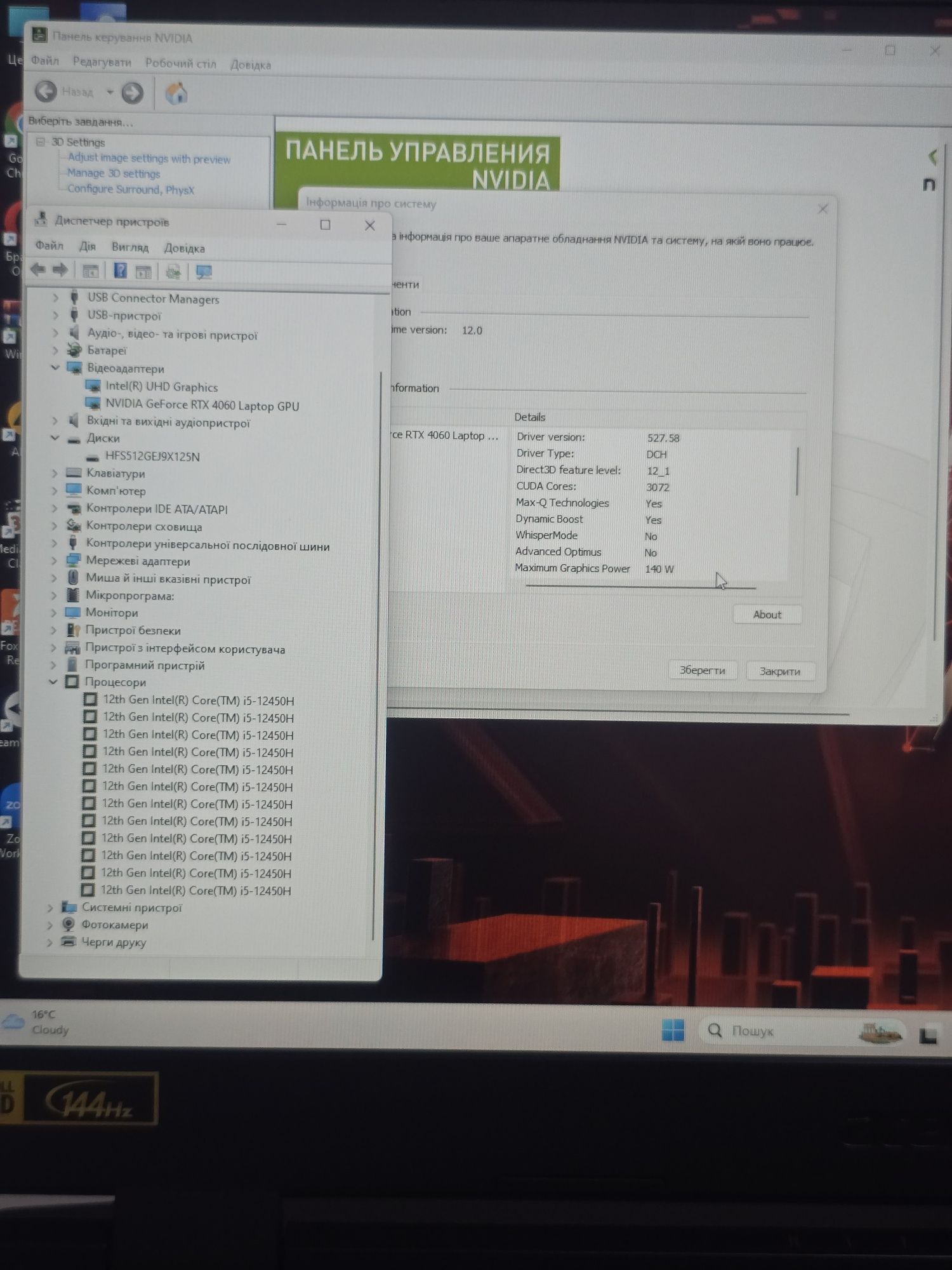Open Файл menu in Device Manager
Screen dimensions: 952x1270
(x=49, y=245)
